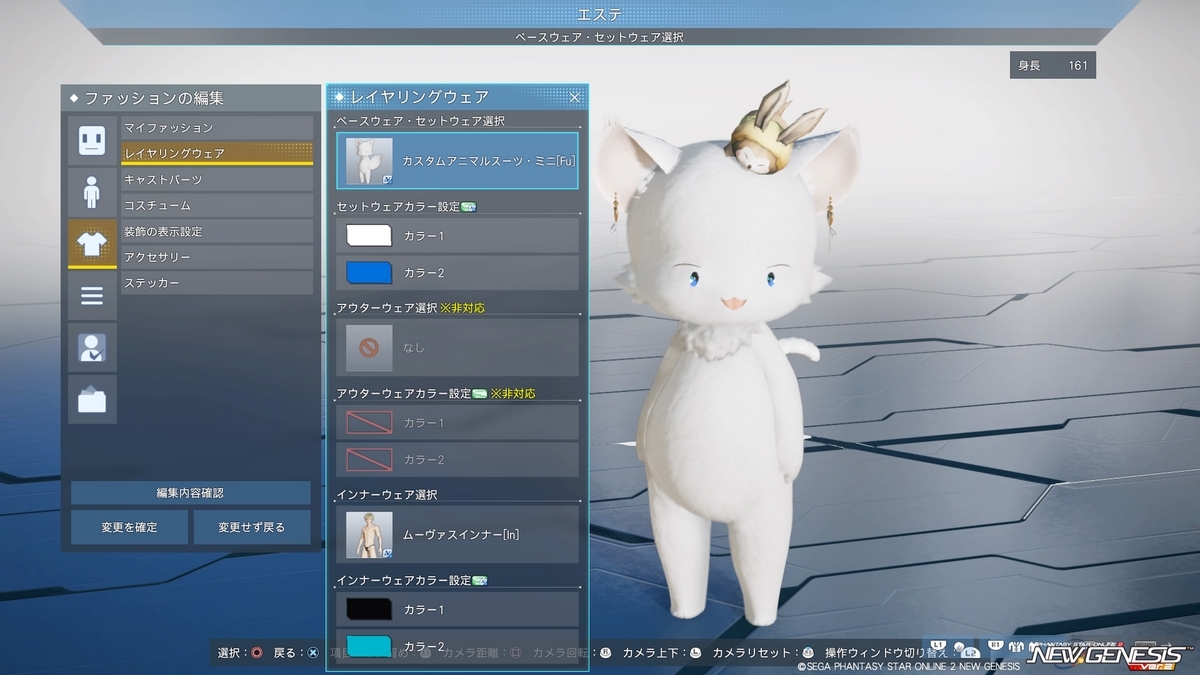1200x675 pixels.
Task: Select マイファッション menu entry
Action: pyautogui.click(x=217, y=128)
